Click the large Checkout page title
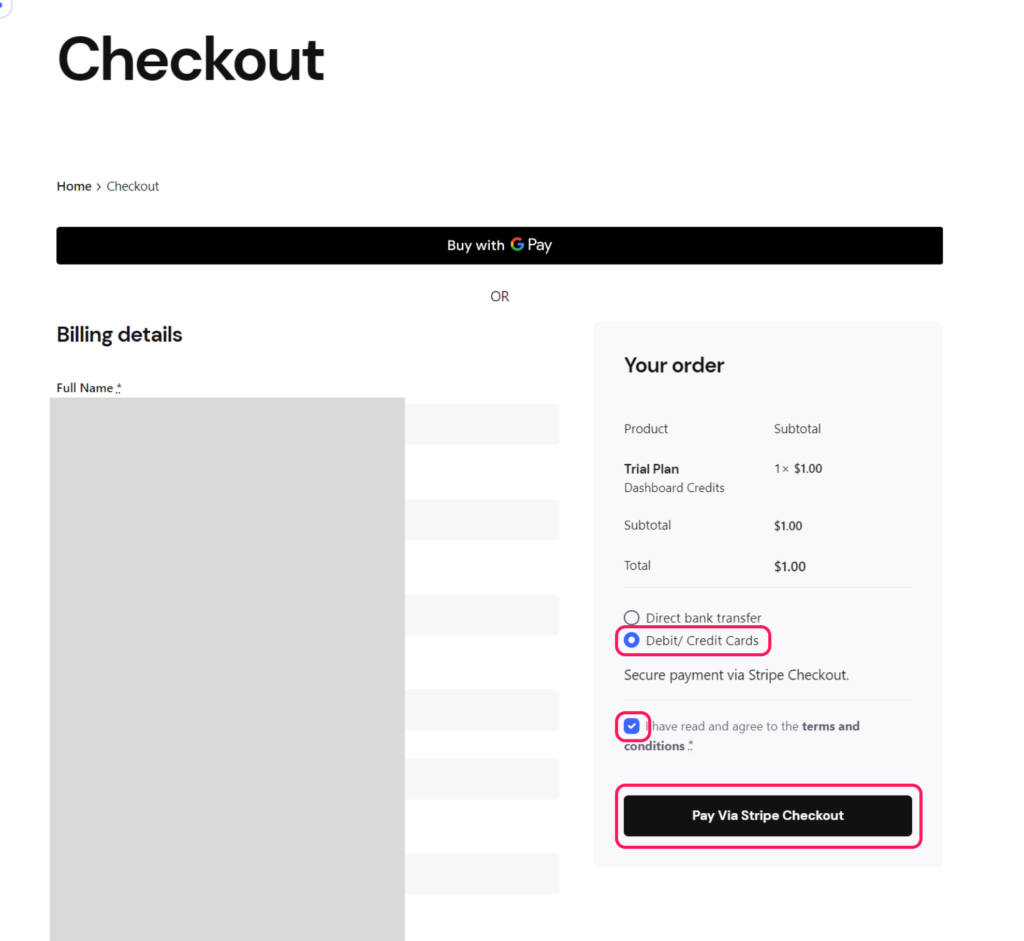1024x941 pixels. click(191, 59)
